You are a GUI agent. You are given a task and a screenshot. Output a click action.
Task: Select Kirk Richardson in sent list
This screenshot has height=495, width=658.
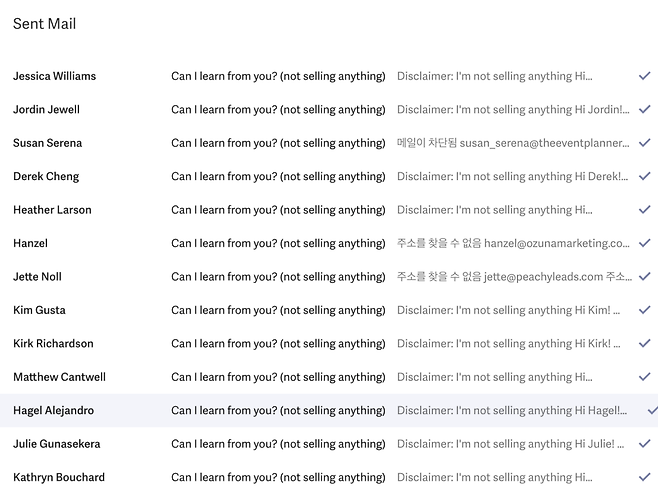53,344
